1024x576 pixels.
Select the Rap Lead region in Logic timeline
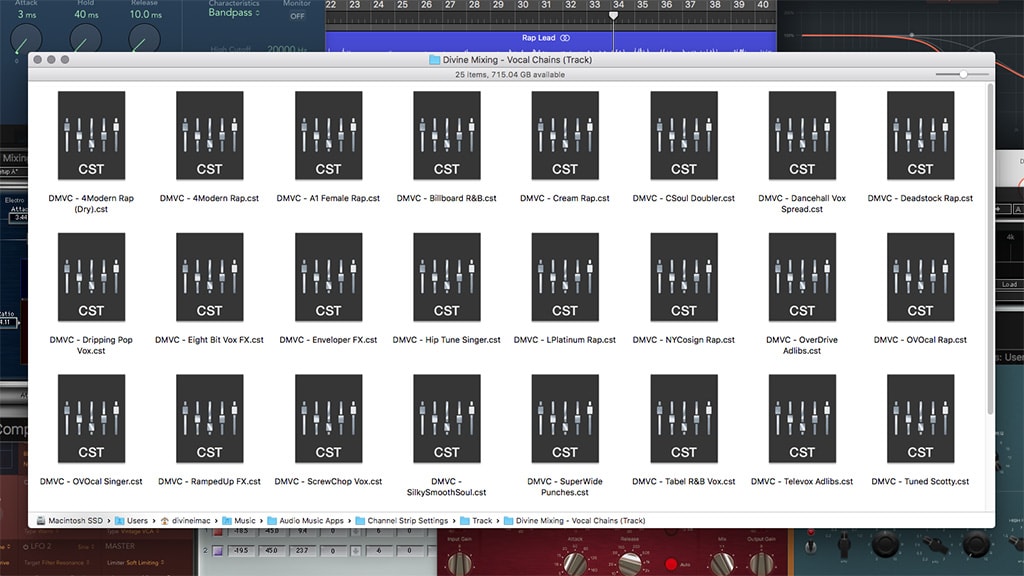(551, 42)
